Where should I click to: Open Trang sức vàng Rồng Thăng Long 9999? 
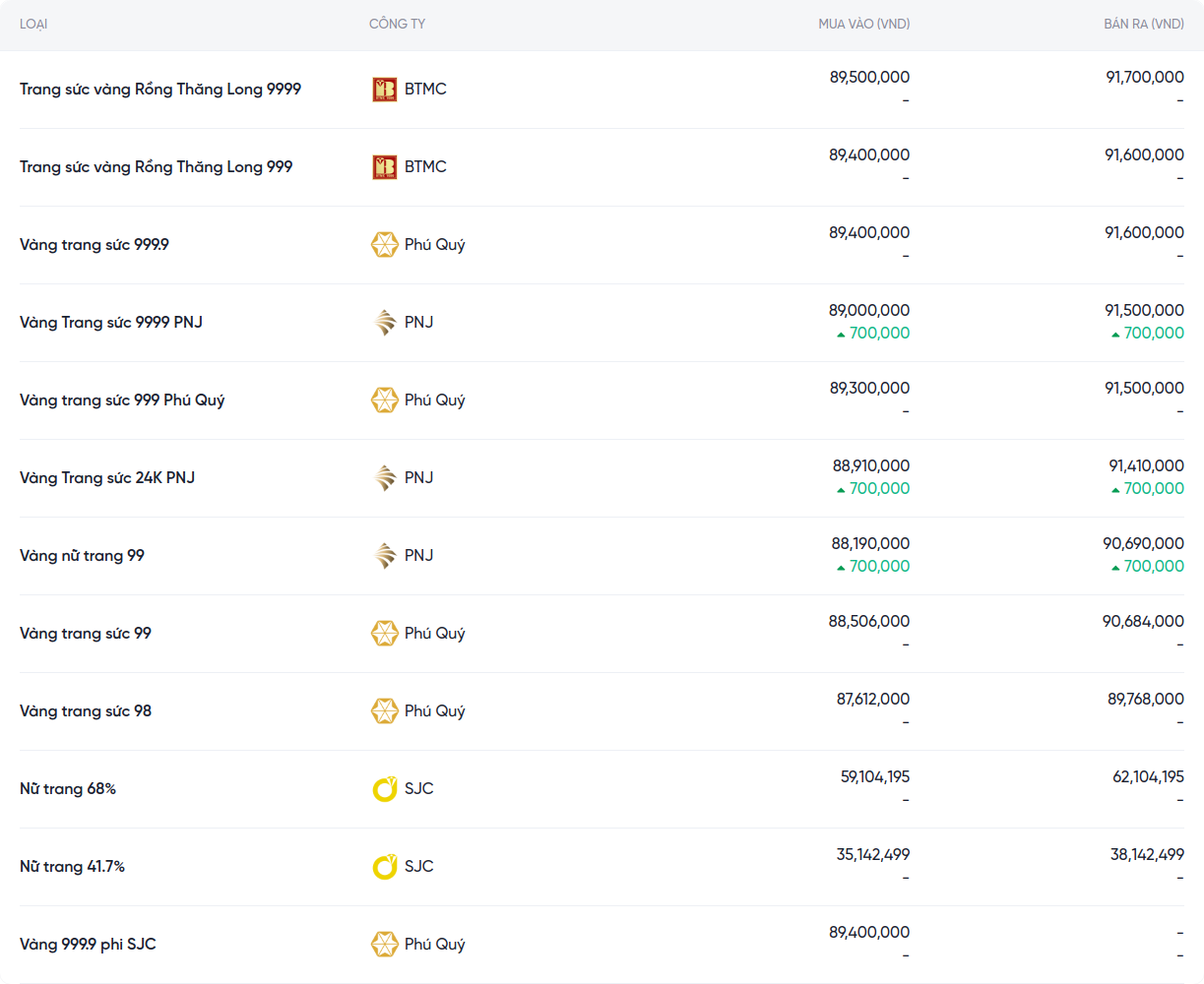tap(160, 90)
